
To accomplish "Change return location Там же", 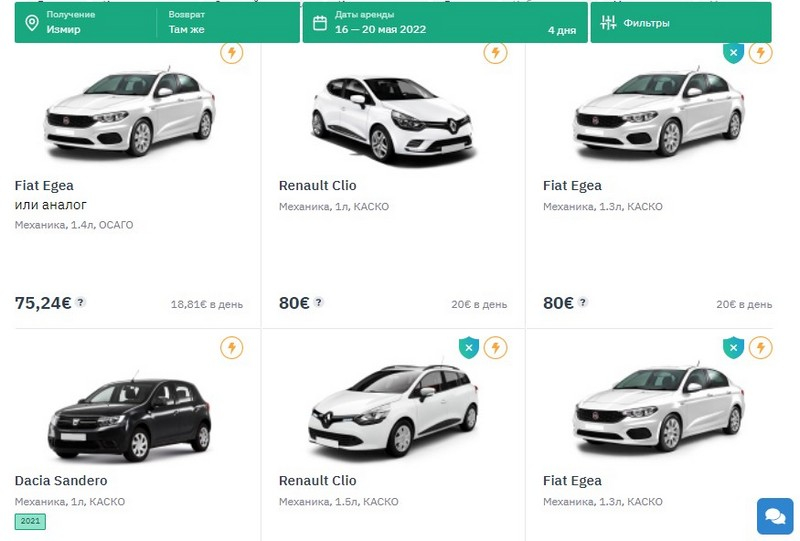I will 225,23.
